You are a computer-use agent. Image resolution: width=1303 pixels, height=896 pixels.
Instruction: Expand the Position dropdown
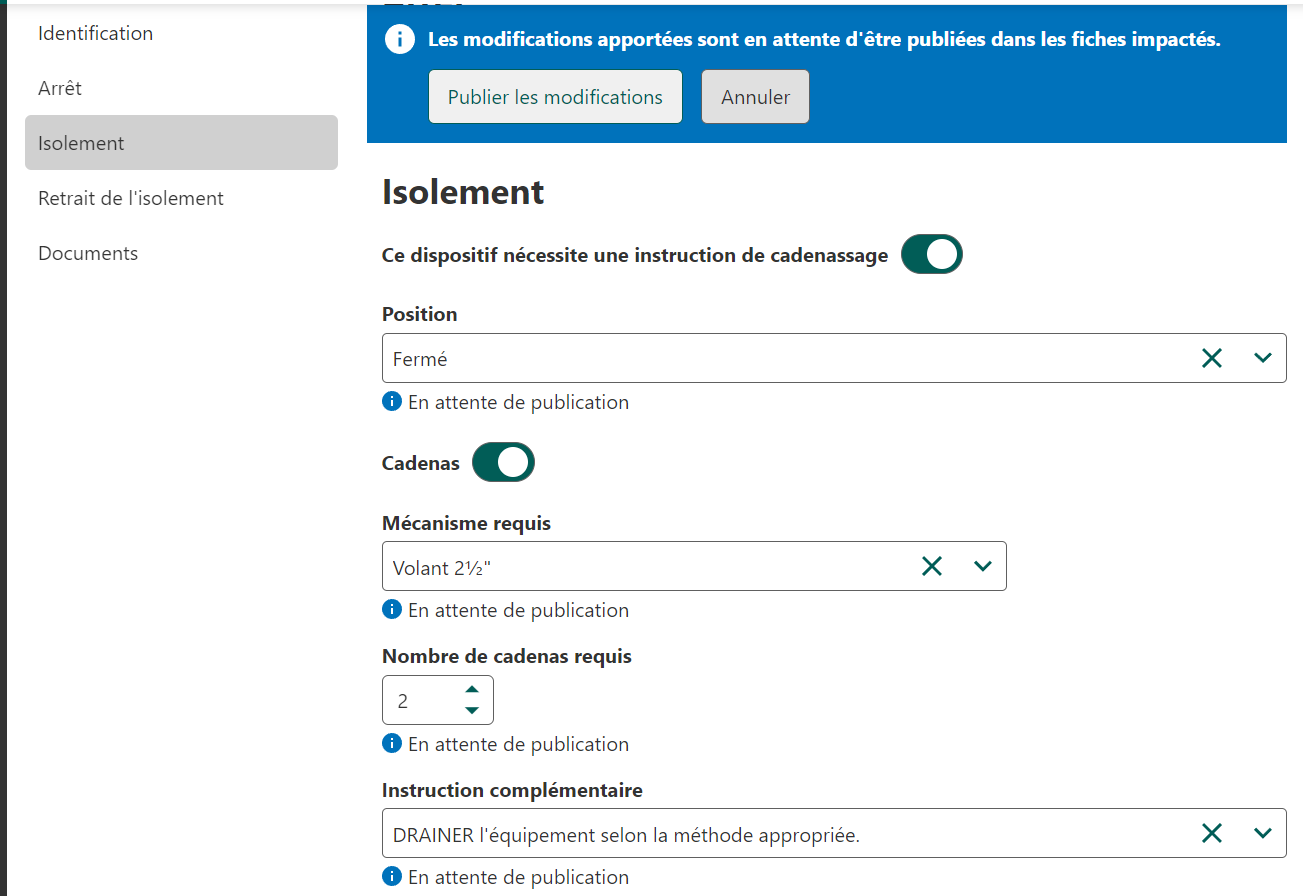[x=1262, y=358]
